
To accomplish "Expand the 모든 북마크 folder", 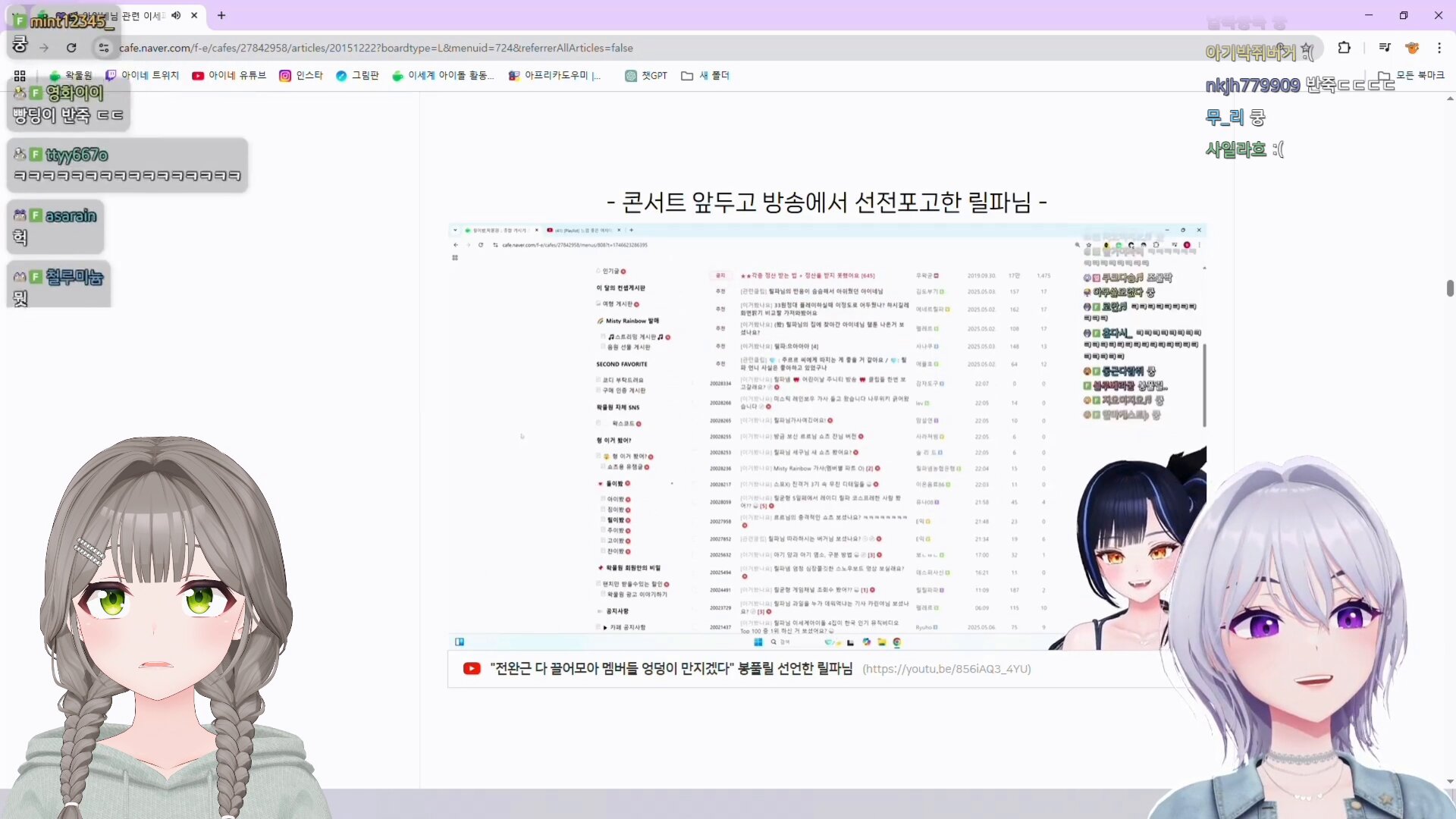I will click(1412, 76).
